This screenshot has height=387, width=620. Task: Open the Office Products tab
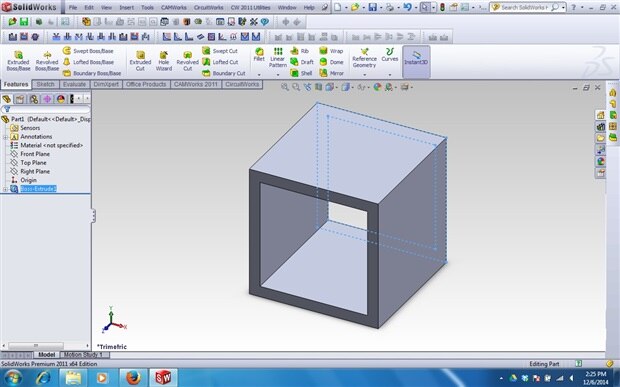[x=146, y=84]
